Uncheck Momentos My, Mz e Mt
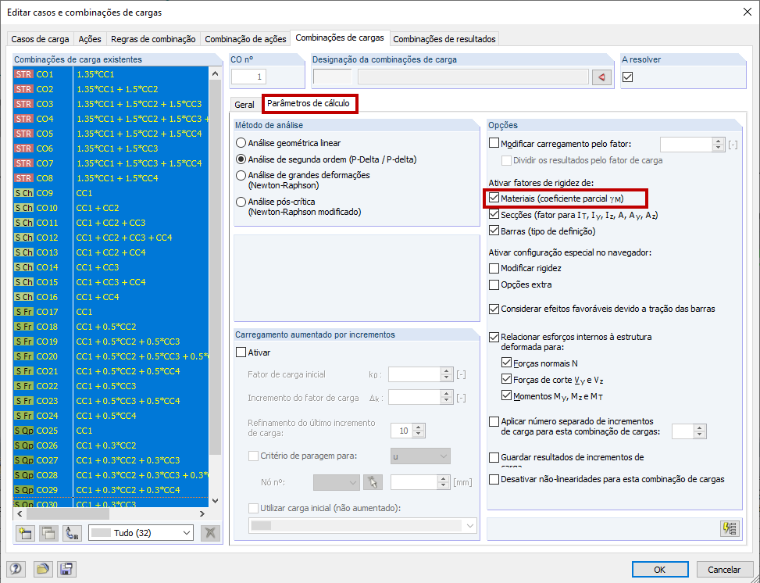Screen dimensions: 760x583 [x=507, y=396]
